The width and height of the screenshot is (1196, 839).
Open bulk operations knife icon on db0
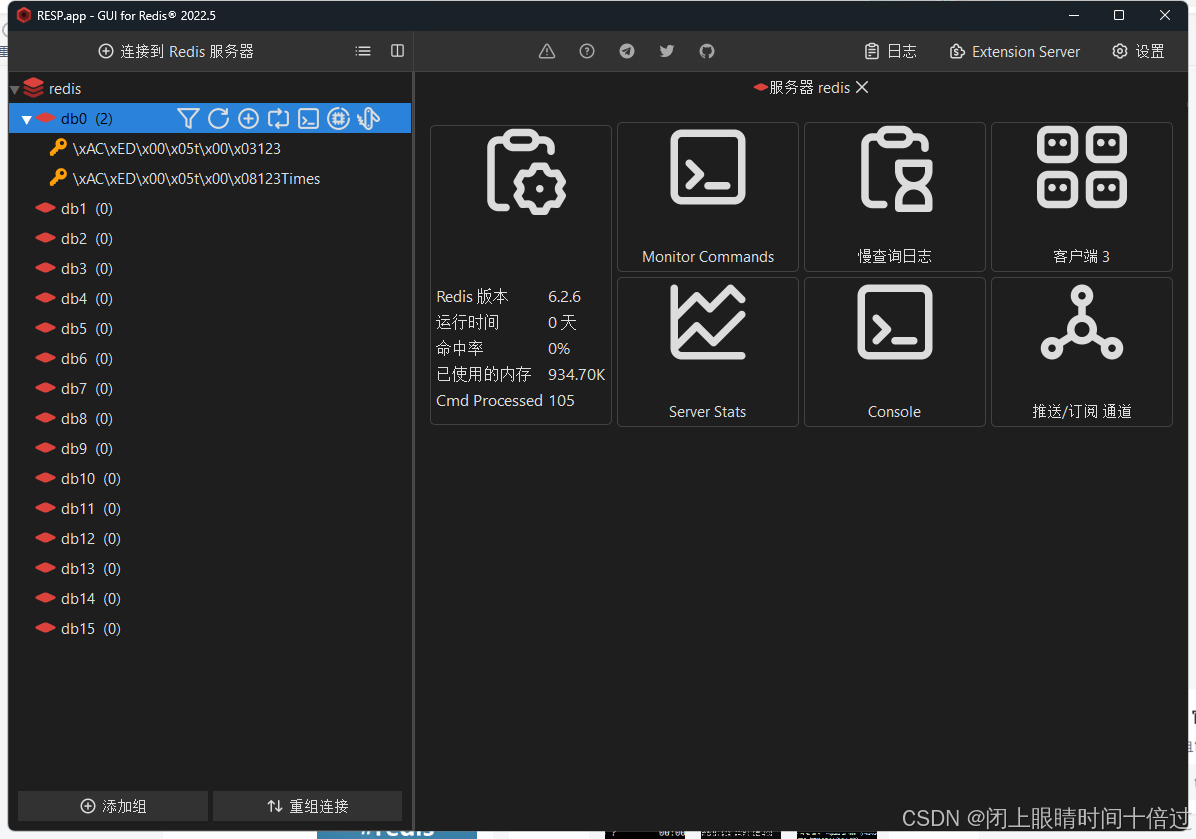(x=368, y=119)
